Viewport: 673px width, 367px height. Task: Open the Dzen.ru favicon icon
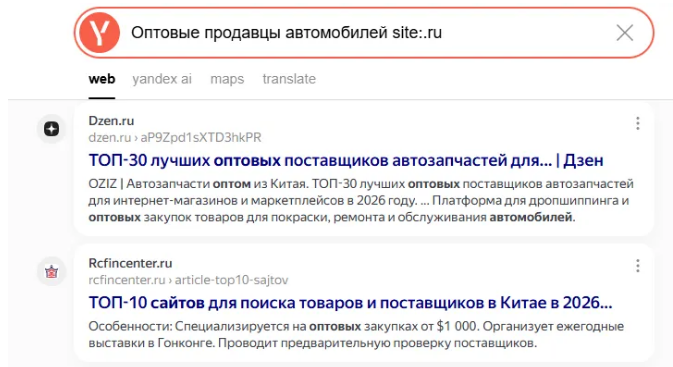[52, 129]
